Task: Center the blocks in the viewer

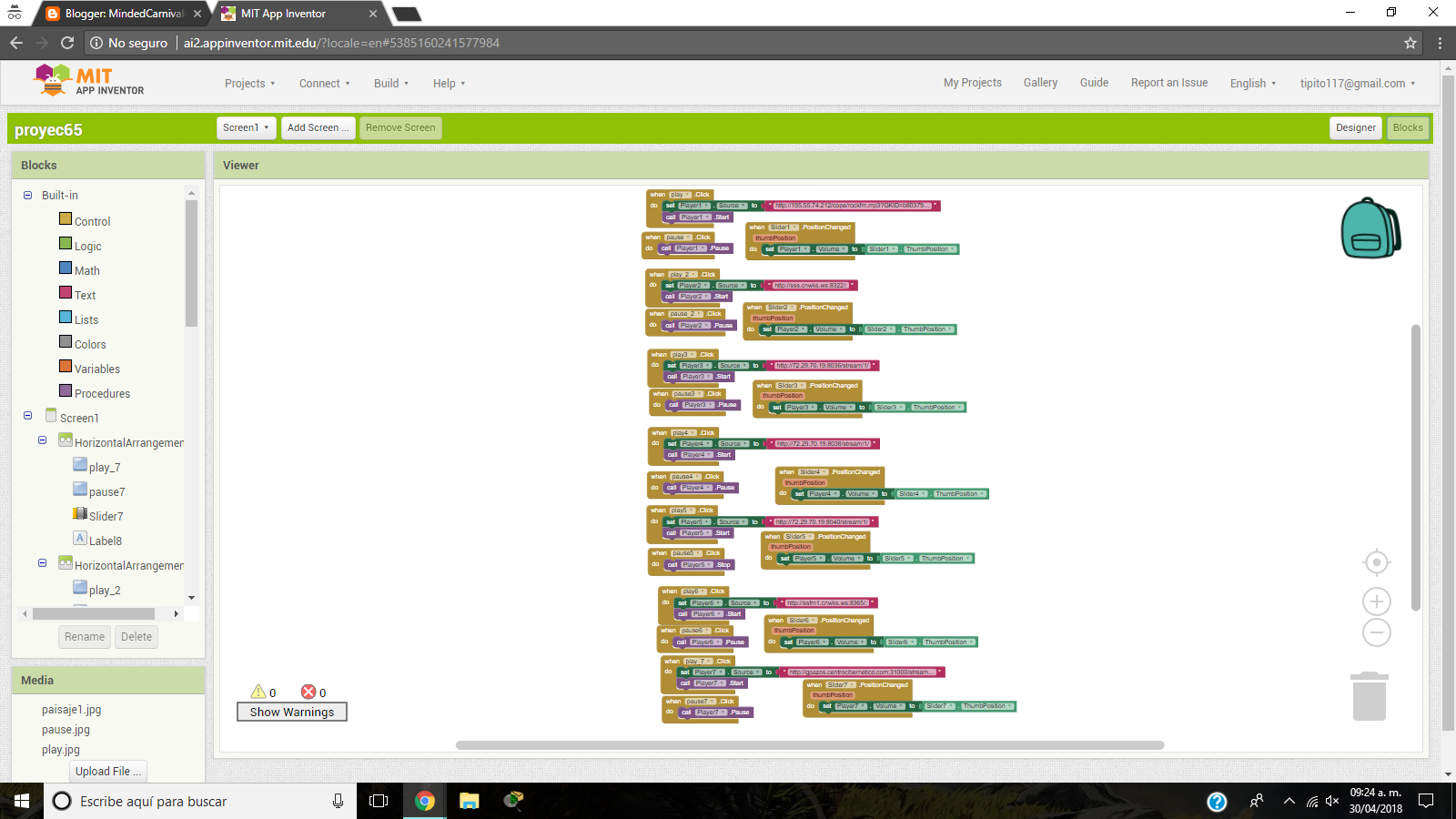Action: 1377,562
